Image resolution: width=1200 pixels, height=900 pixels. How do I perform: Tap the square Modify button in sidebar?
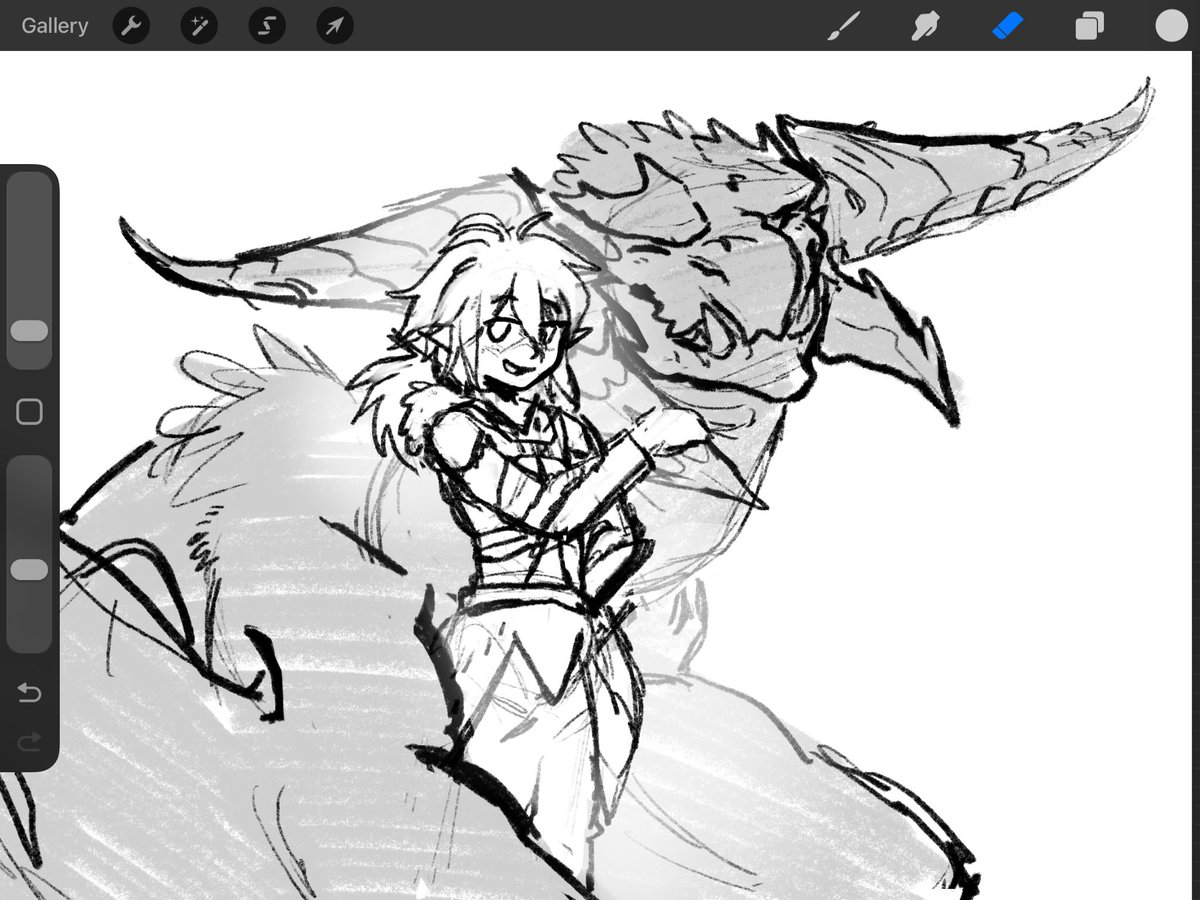(29, 412)
